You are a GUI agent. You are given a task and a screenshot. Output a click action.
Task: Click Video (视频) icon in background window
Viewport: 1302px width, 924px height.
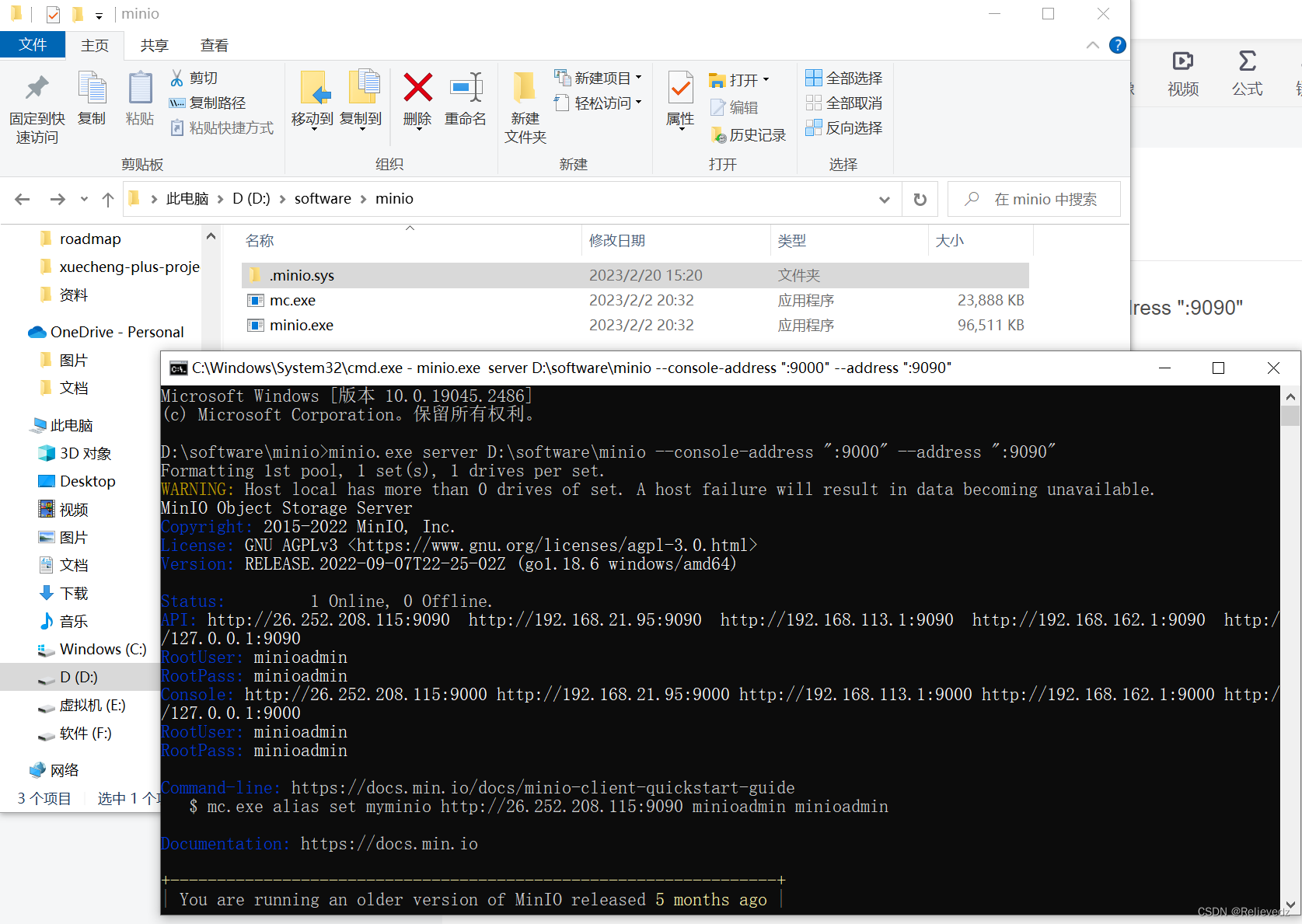coord(1183,61)
